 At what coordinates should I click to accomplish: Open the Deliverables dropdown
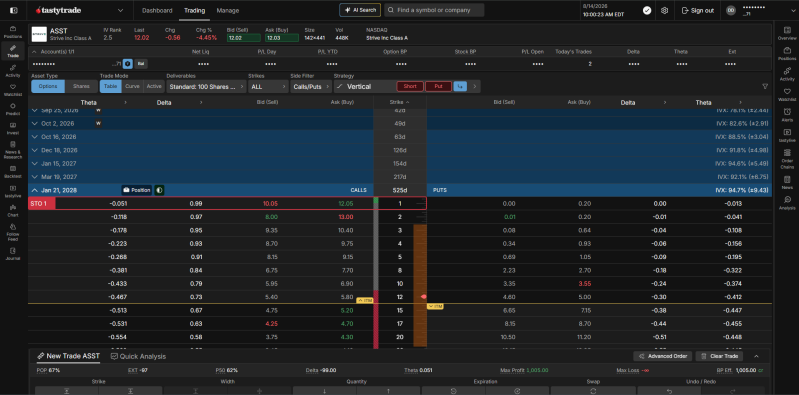[x=206, y=87]
